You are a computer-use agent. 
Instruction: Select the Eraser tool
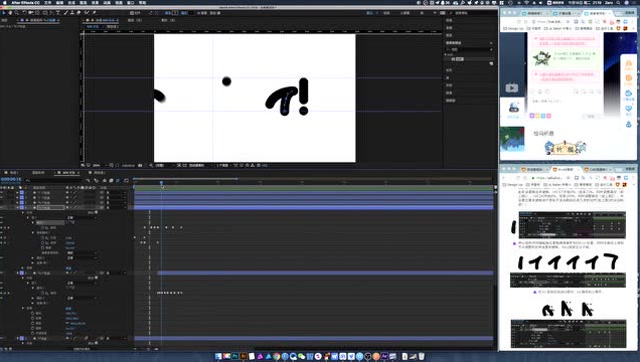[79, 13]
